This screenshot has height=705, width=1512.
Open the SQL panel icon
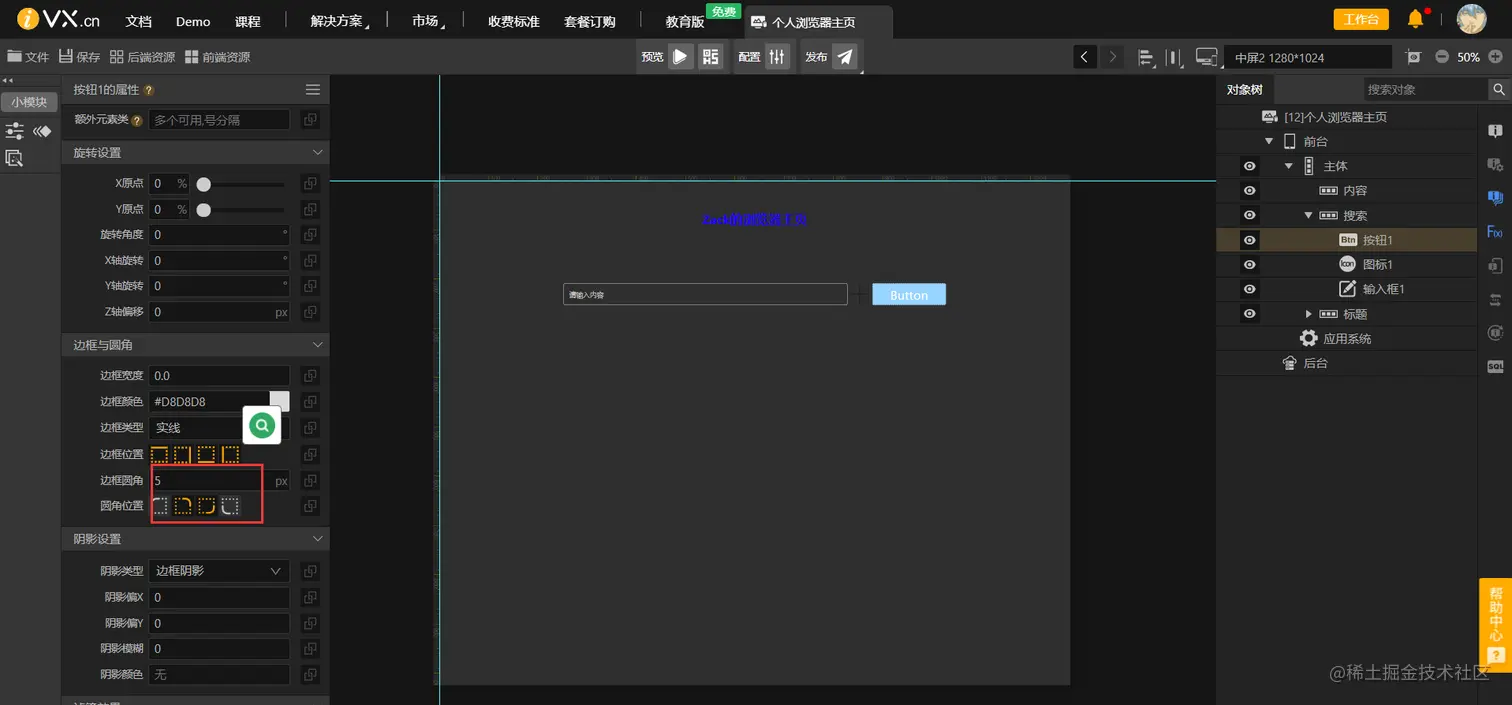(x=1495, y=367)
